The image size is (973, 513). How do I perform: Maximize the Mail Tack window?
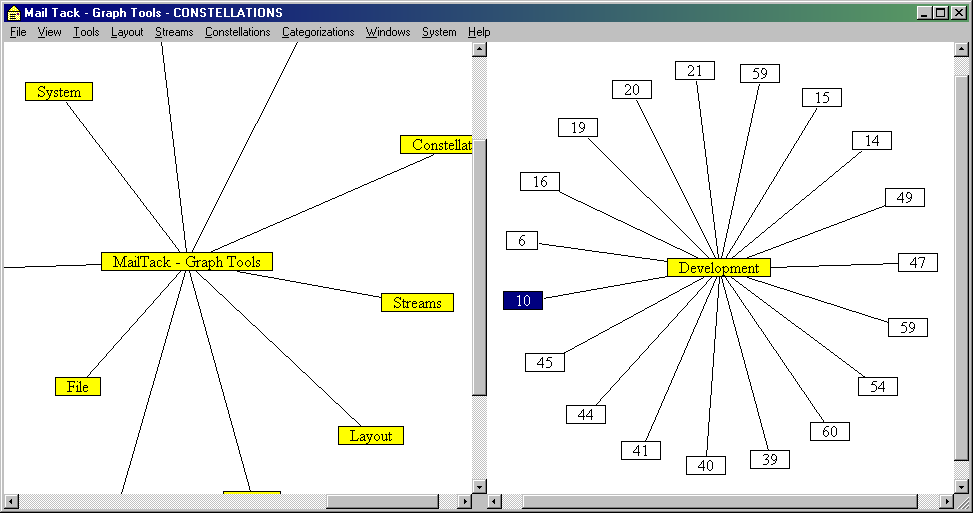point(941,12)
